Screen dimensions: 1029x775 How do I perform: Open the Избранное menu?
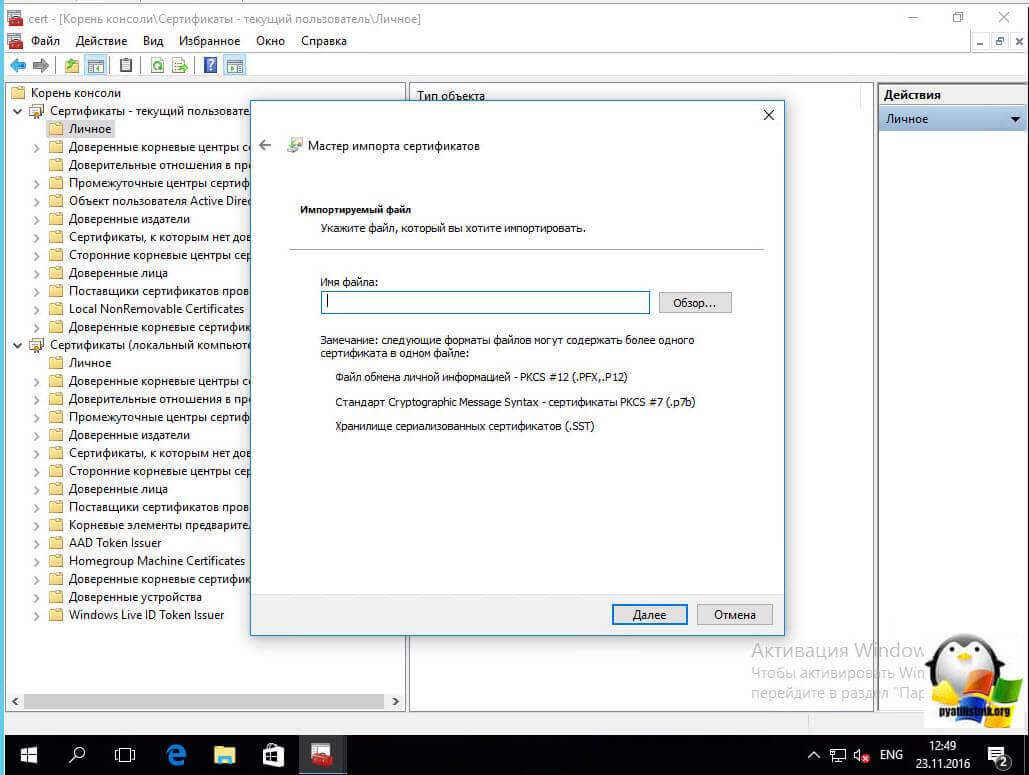(x=209, y=41)
